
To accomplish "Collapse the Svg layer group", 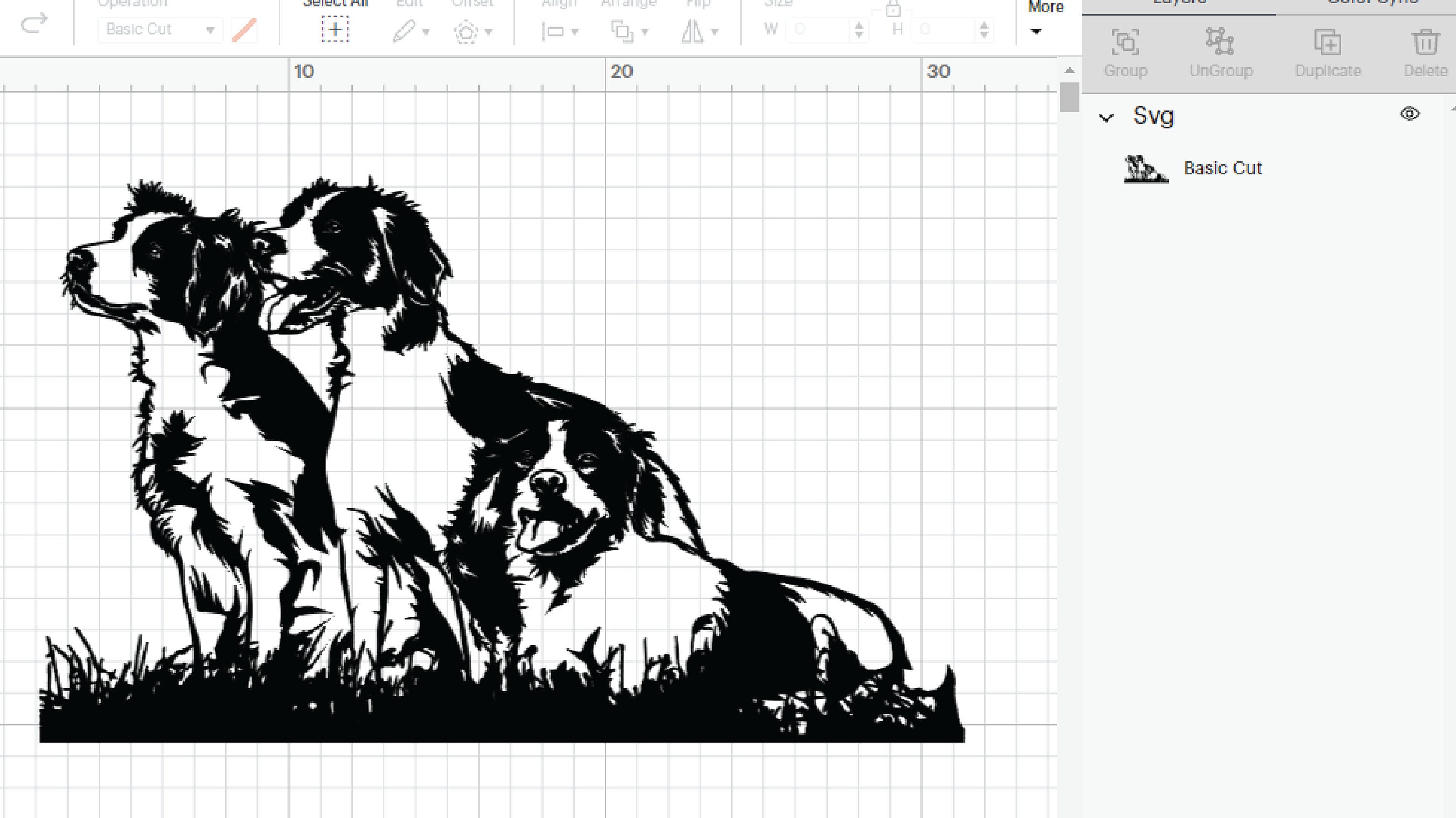I will click(1107, 117).
